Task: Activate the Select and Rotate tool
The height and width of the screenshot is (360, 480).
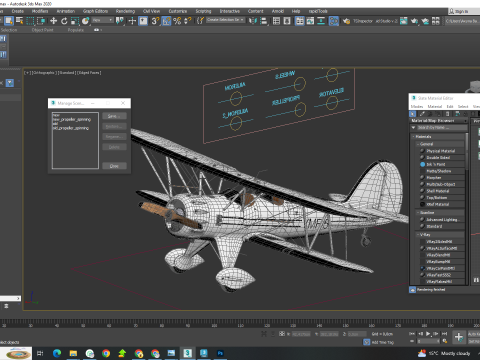Action: pos(64,21)
